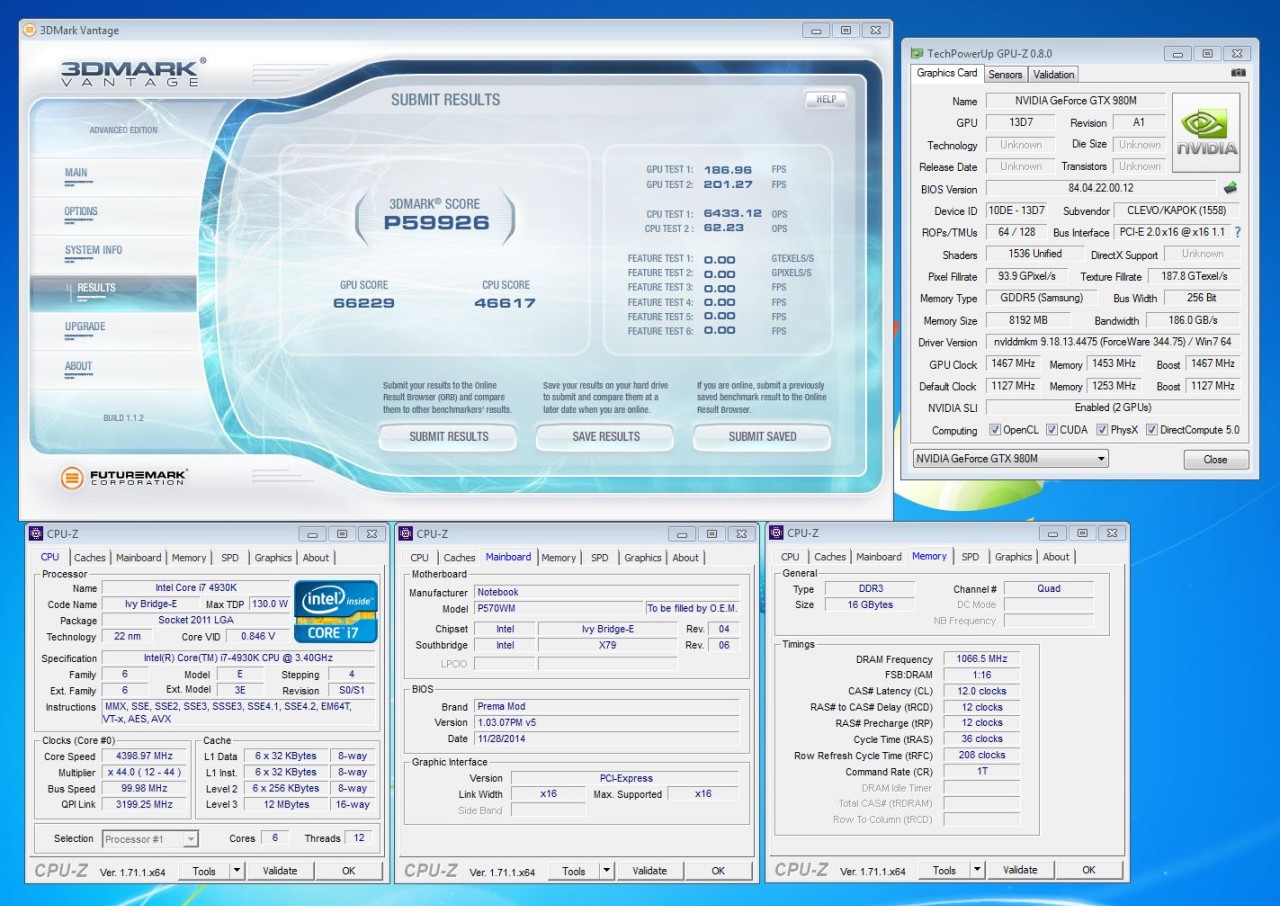Click the BIOS Brand field Prema Mod
The image size is (1280, 906).
[606, 706]
